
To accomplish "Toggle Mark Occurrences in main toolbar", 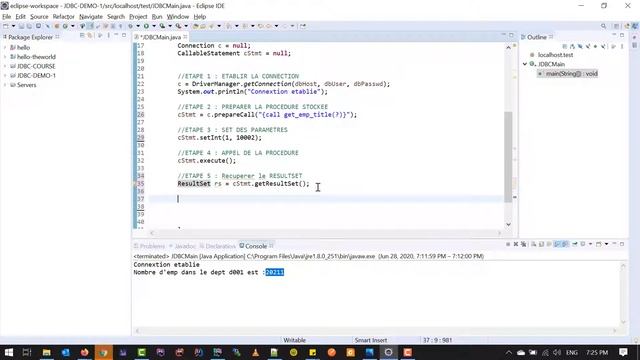I will [x=90, y=26].
